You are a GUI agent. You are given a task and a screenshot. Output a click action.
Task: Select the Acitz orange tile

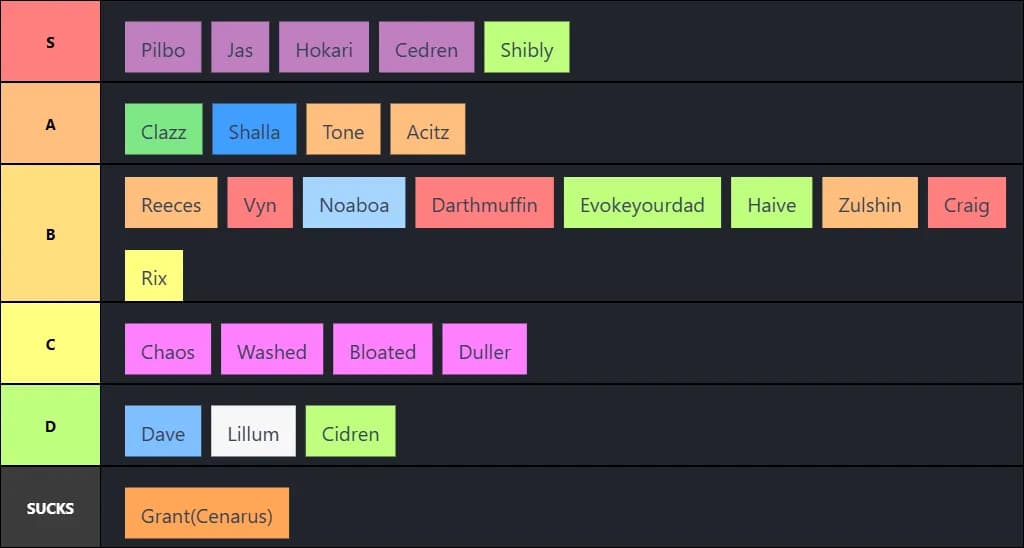[x=427, y=130]
